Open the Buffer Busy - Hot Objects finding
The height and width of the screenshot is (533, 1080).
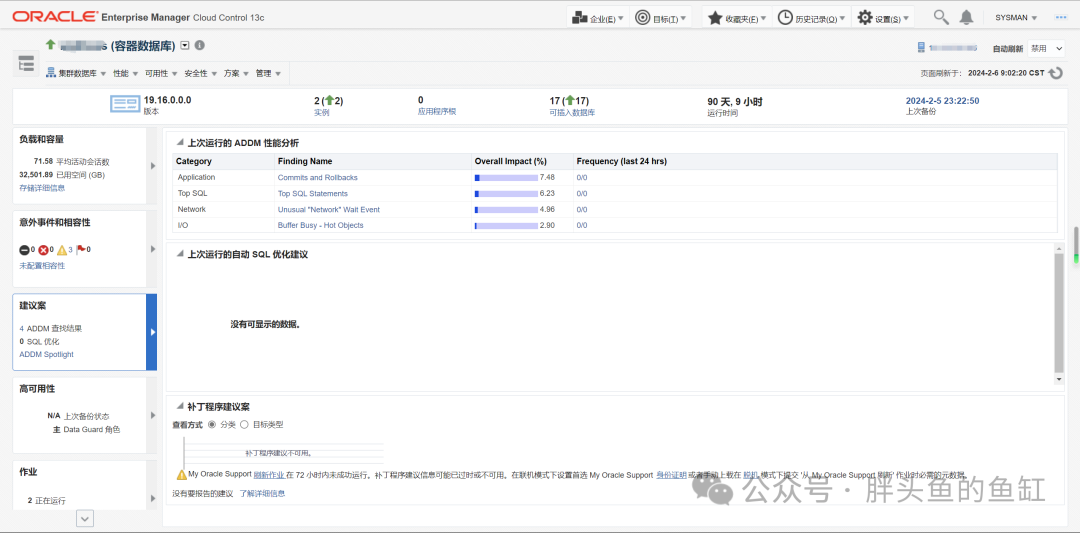320,225
